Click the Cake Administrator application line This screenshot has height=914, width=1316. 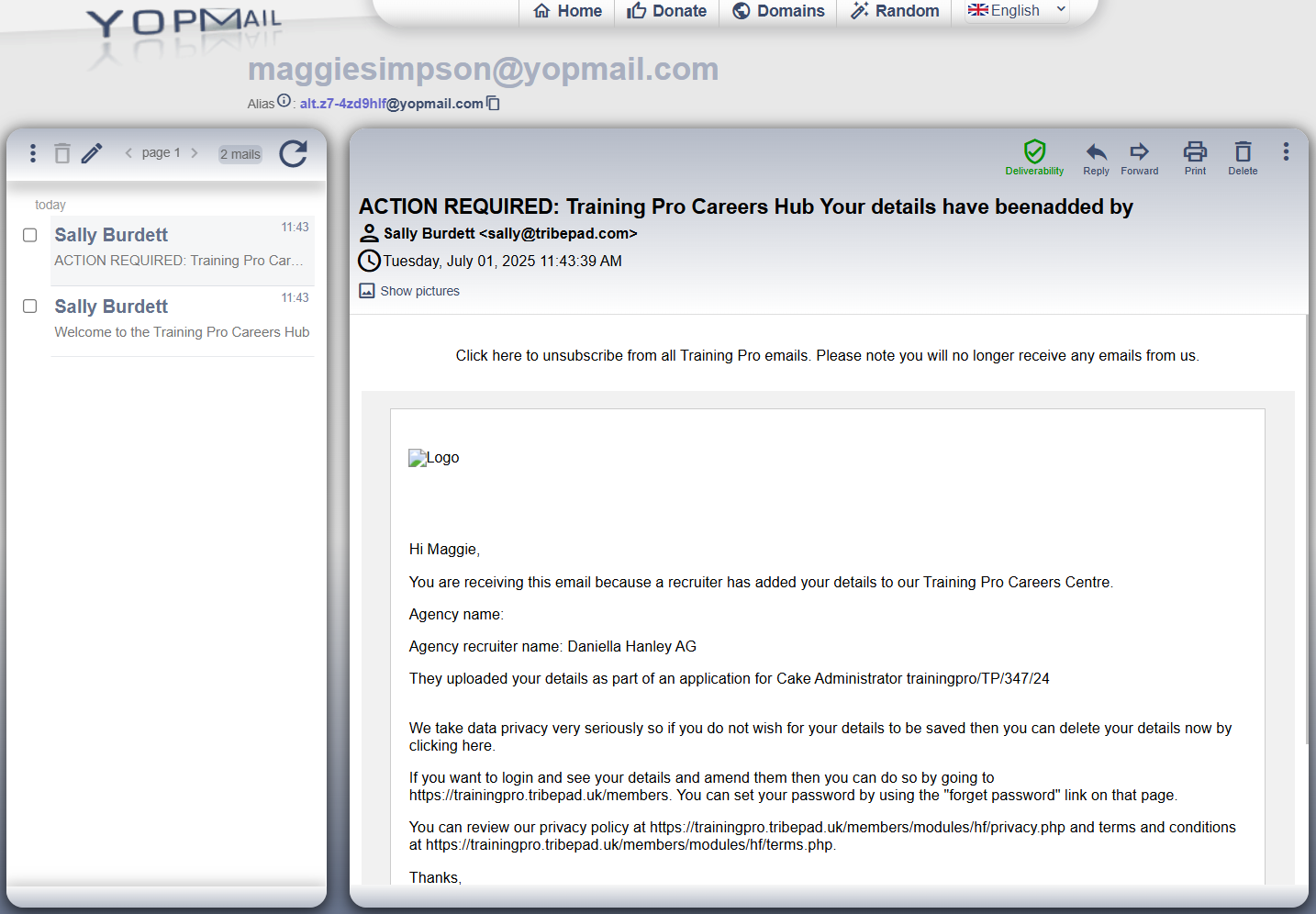click(730, 679)
